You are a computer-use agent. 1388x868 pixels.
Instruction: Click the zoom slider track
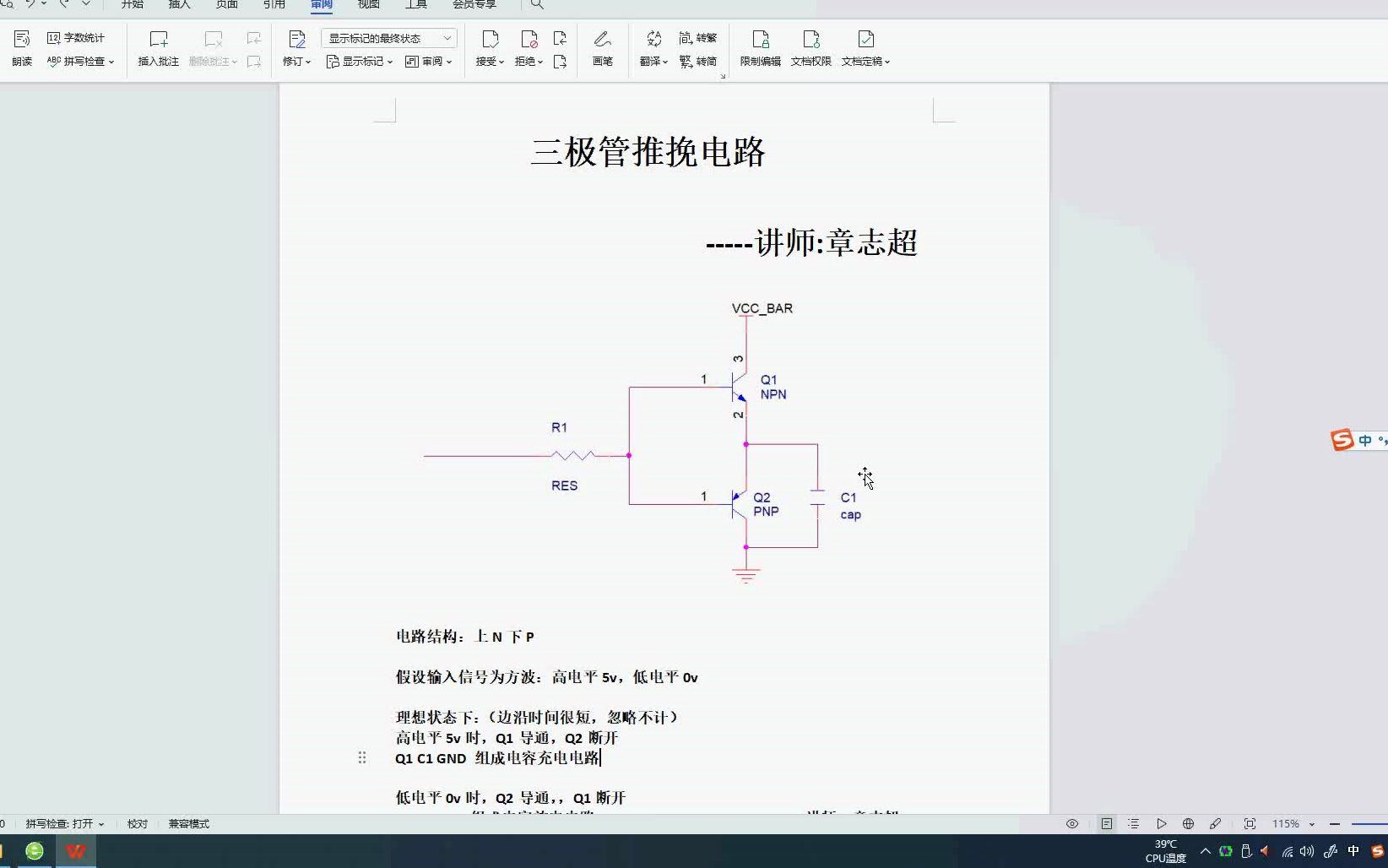1369,824
